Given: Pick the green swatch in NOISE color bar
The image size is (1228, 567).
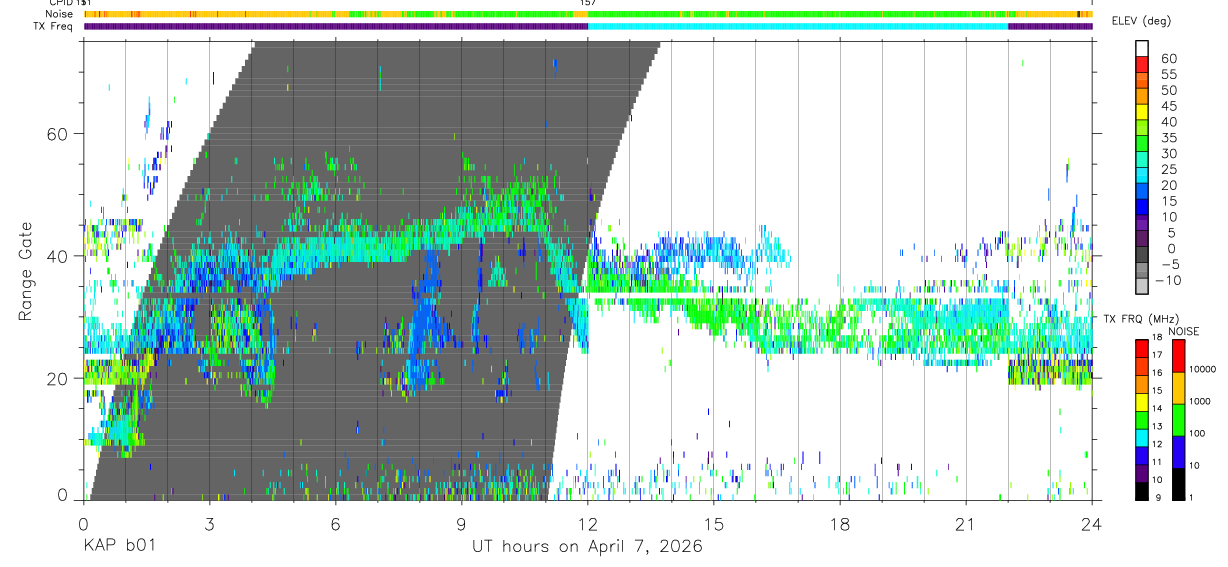Looking at the screenshot, I should [x=1177, y=420].
